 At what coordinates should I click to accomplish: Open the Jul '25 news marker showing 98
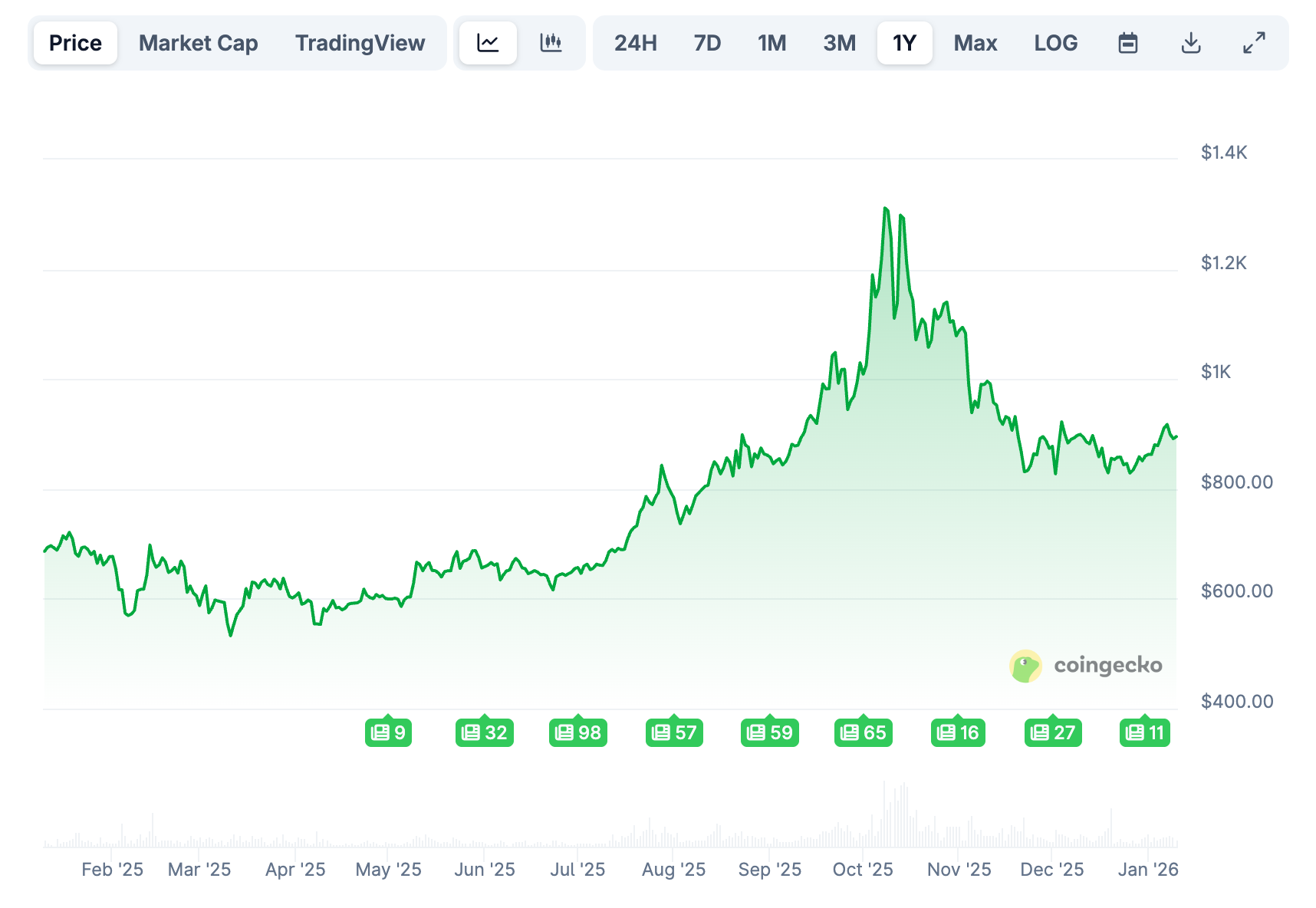pyautogui.click(x=578, y=732)
